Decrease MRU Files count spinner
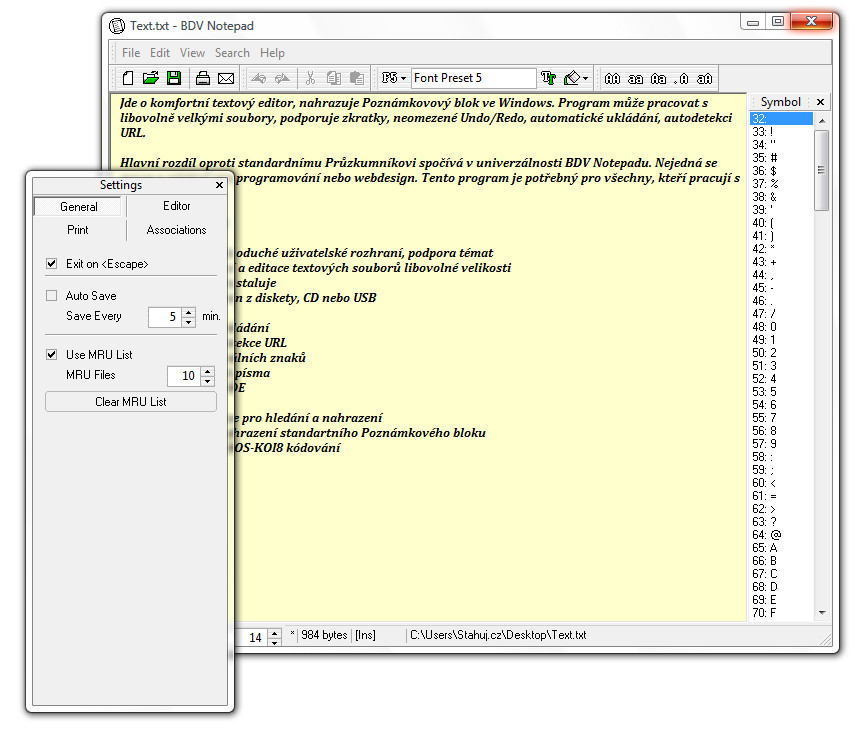865x731 pixels. (x=207, y=381)
